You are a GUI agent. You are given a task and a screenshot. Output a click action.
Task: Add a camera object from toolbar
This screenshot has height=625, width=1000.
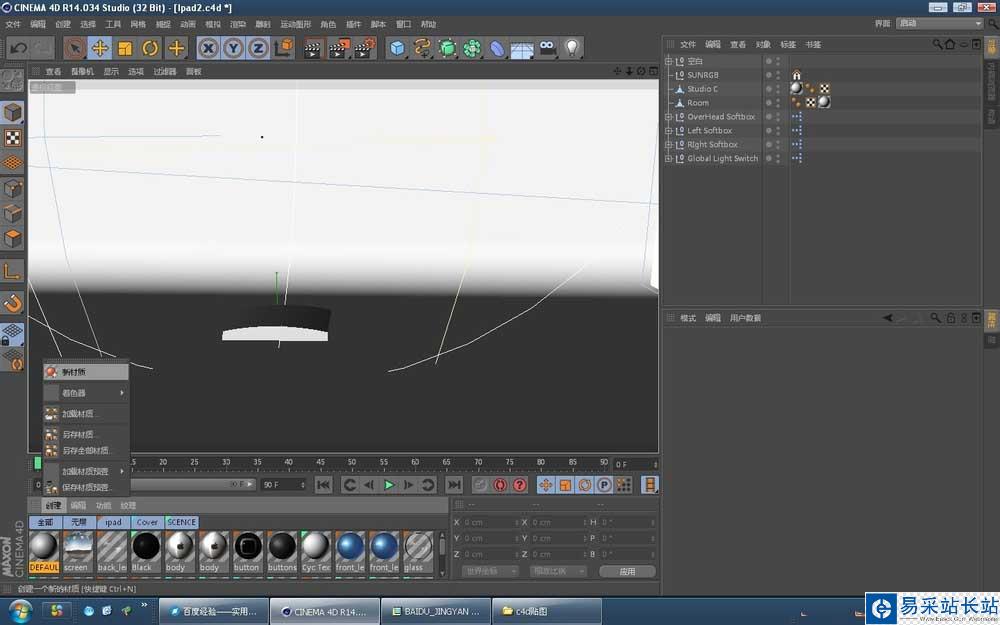click(547, 48)
